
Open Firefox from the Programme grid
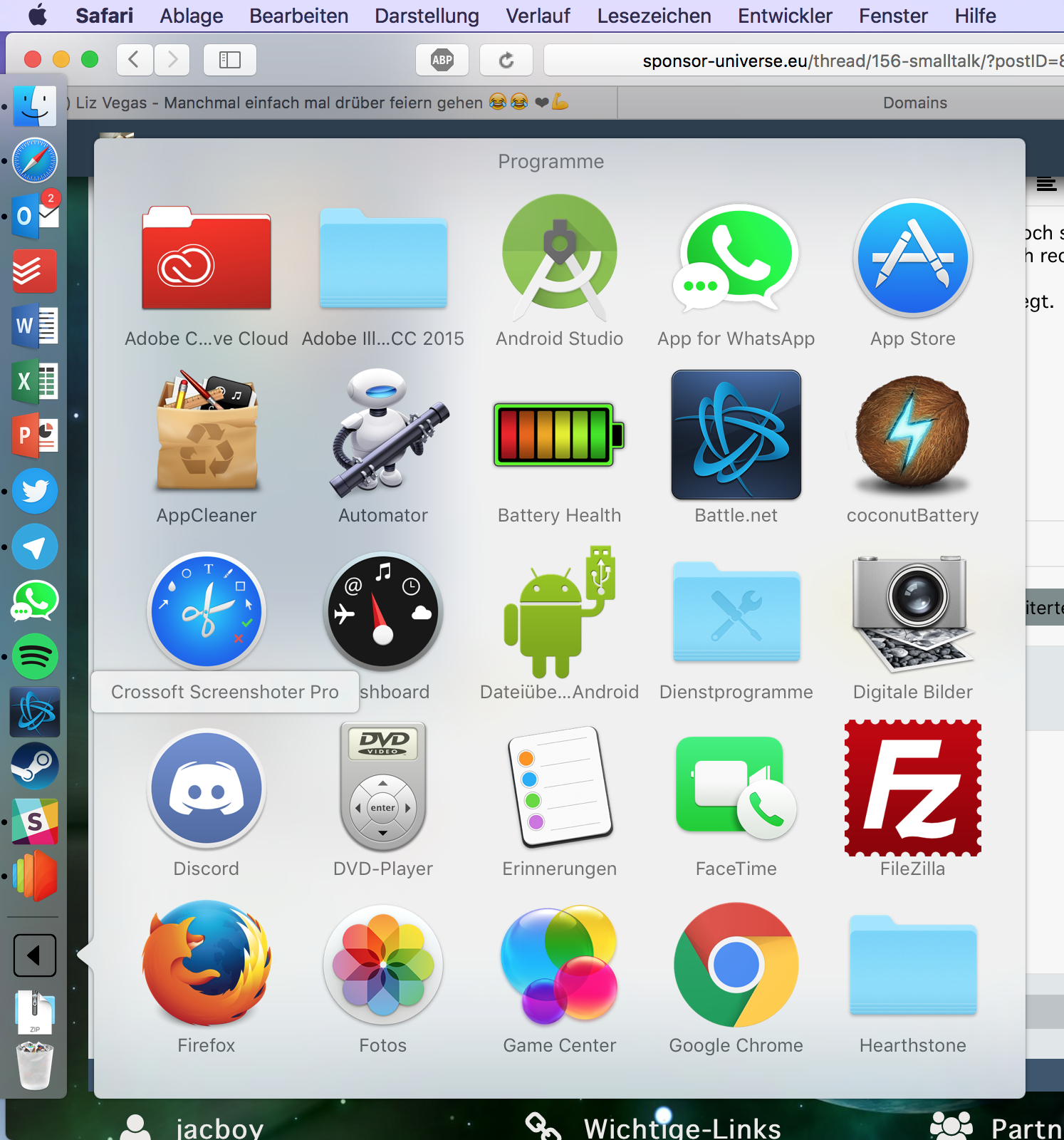tap(207, 965)
